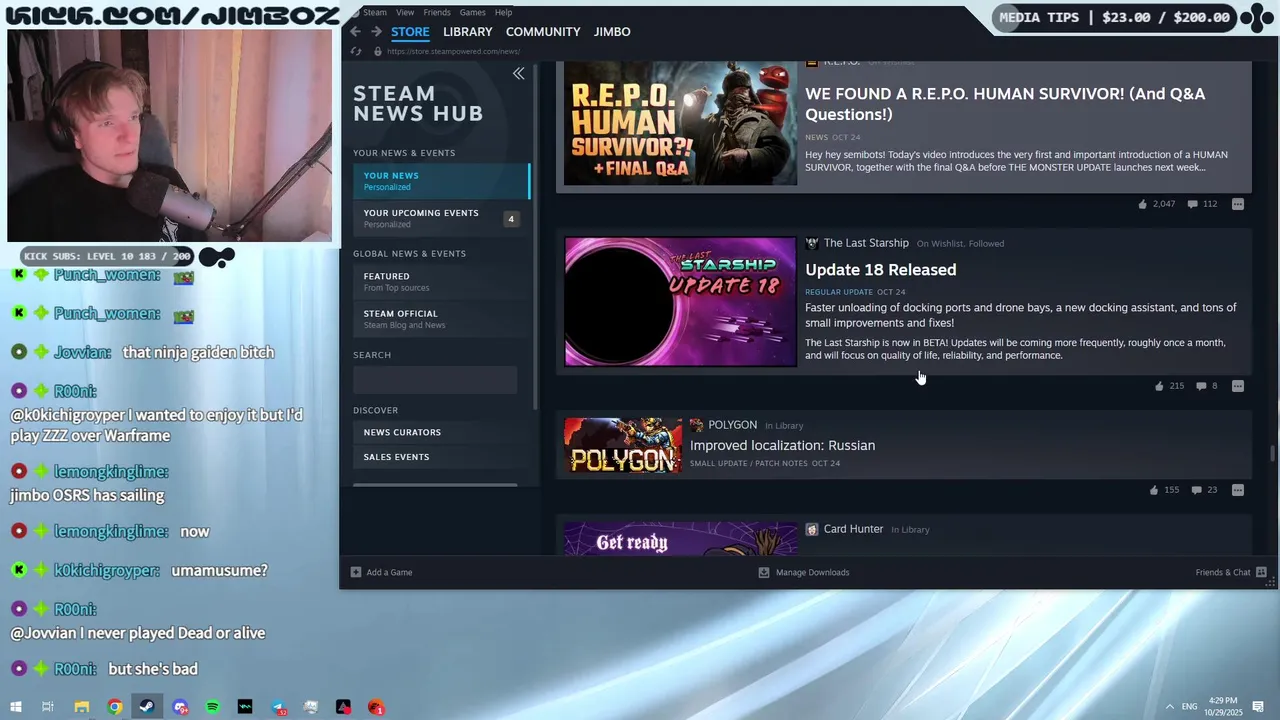
Task: Open Manage Downloads
Action: tap(804, 572)
